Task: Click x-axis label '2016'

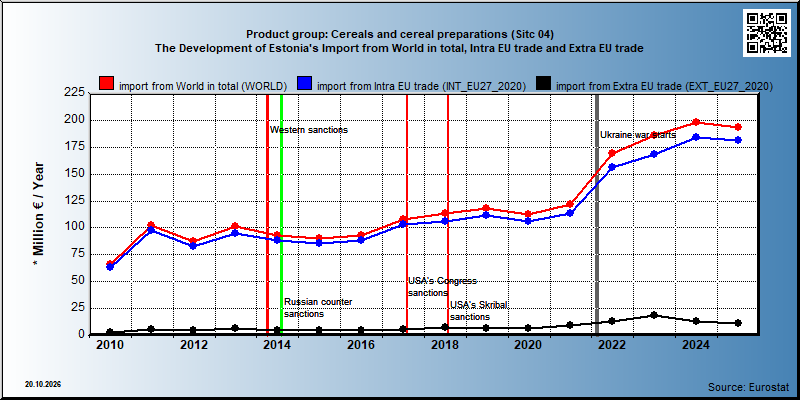Action: click(361, 345)
